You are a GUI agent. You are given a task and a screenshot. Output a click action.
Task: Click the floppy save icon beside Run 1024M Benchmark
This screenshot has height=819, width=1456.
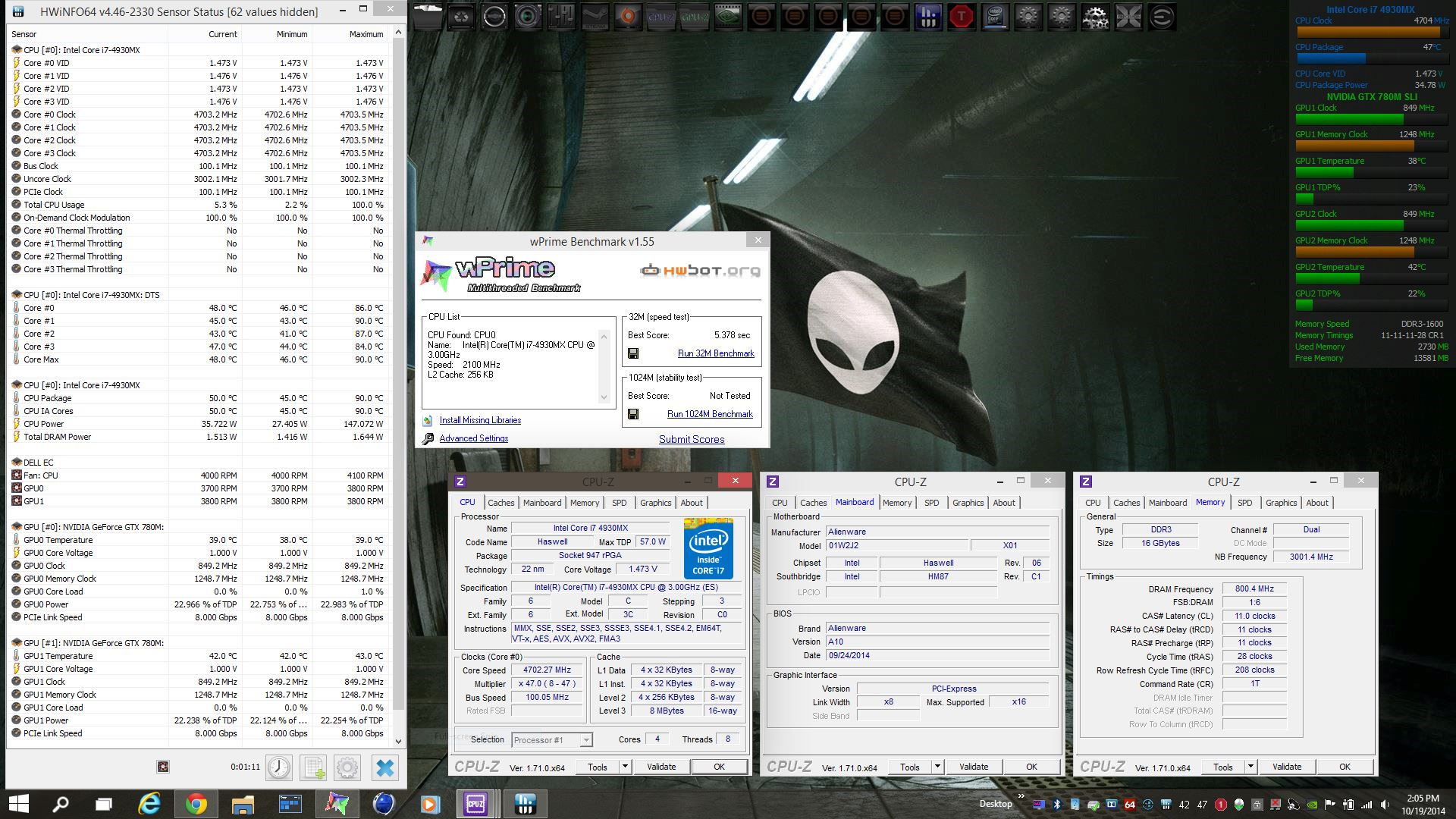tap(633, 414)
